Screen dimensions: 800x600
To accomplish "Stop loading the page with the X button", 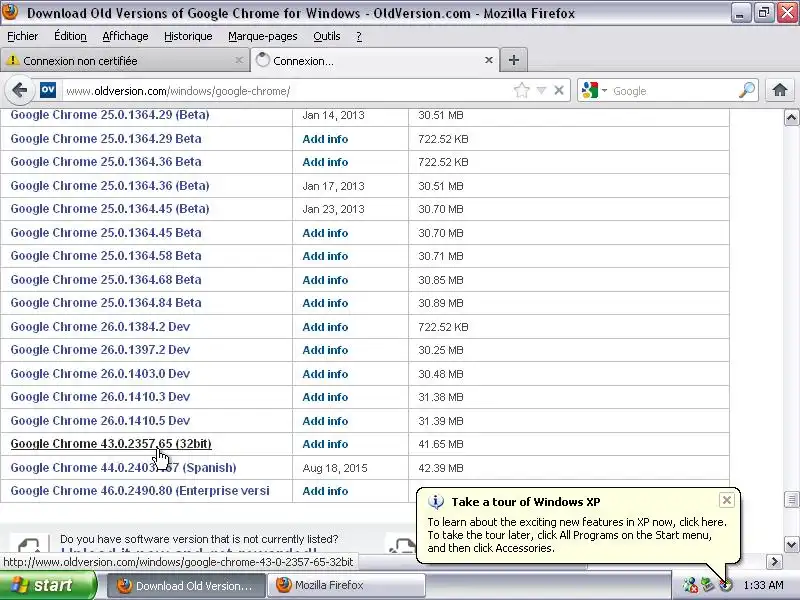I will click(x=559, y=90).
